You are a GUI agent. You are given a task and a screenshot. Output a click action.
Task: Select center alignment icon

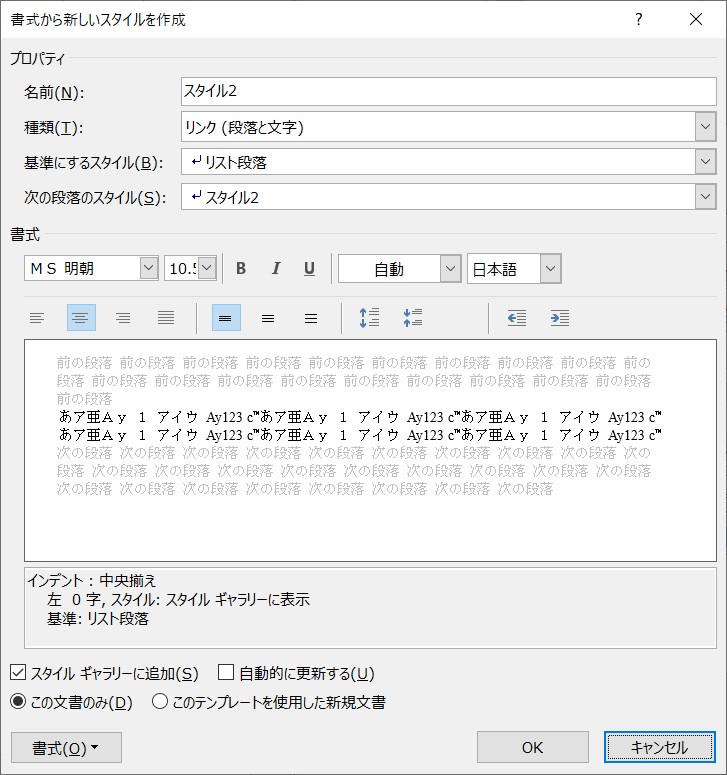(81, 317)
